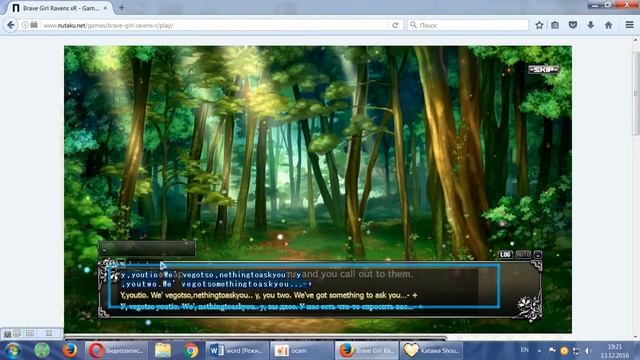Image resolution: width=640 pixels, height=360 pixels.
Task: Switch to the Word taskbar window
Action: [x=237, y=351]
